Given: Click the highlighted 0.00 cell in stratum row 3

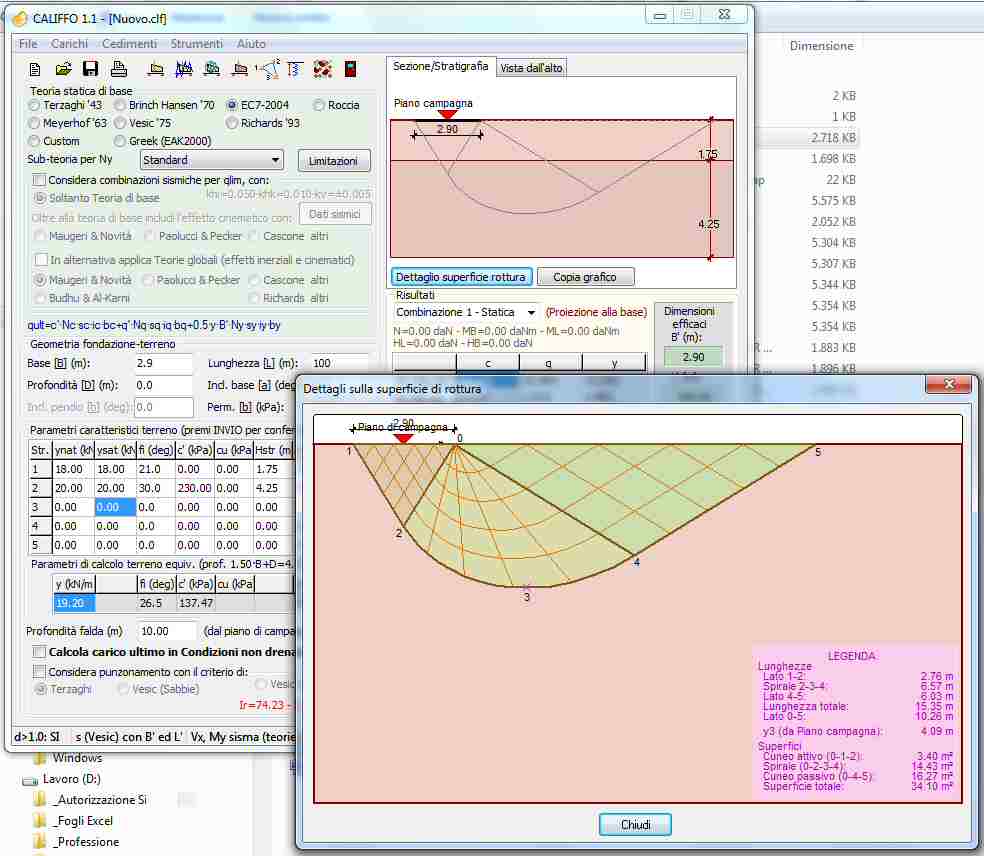Looking at the screenshot, I should (x=115, y=507).
